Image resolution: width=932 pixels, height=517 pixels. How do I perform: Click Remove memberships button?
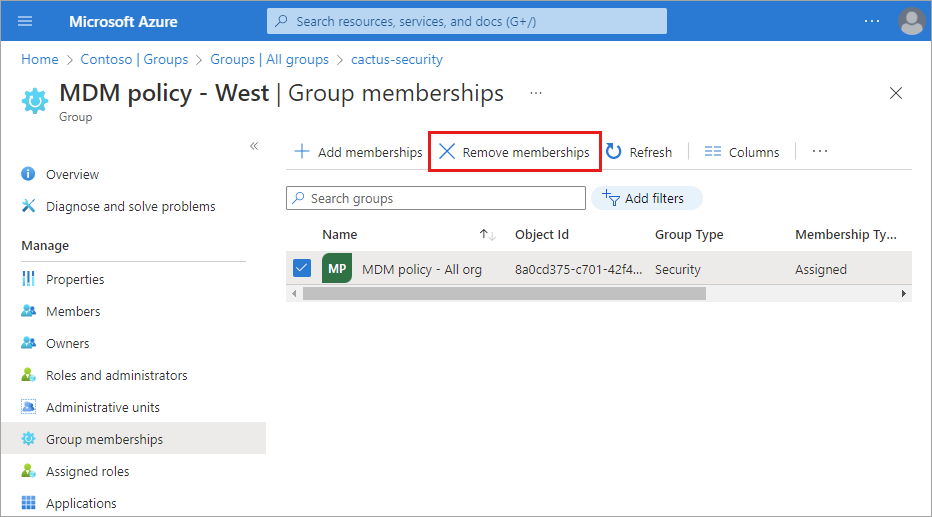click(515, 152)
